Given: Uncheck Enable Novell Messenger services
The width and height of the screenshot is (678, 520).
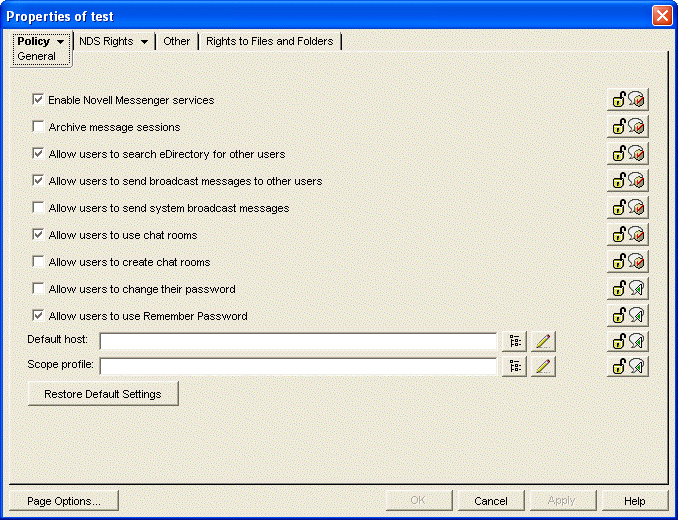Looking at the screenshot, I should click(x=38, y=99).
